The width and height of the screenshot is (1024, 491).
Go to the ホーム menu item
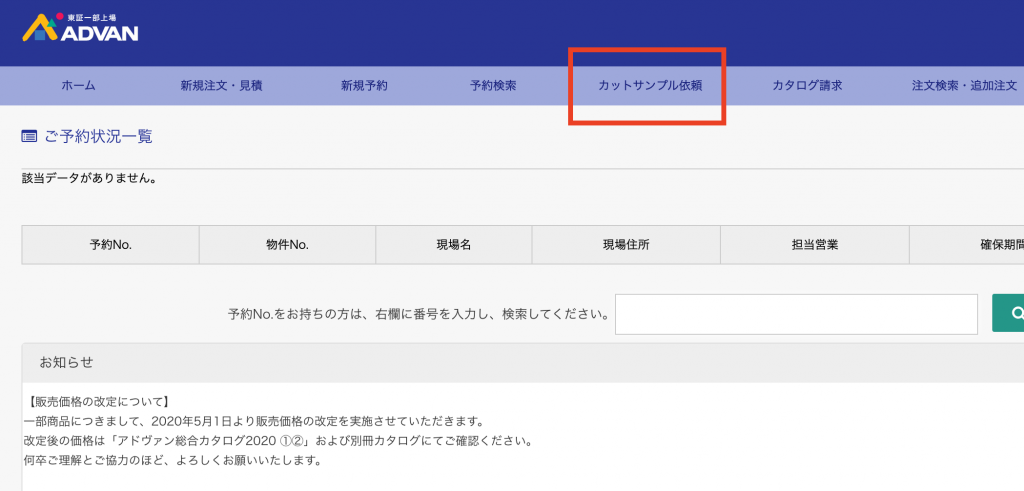coord(78,86)
